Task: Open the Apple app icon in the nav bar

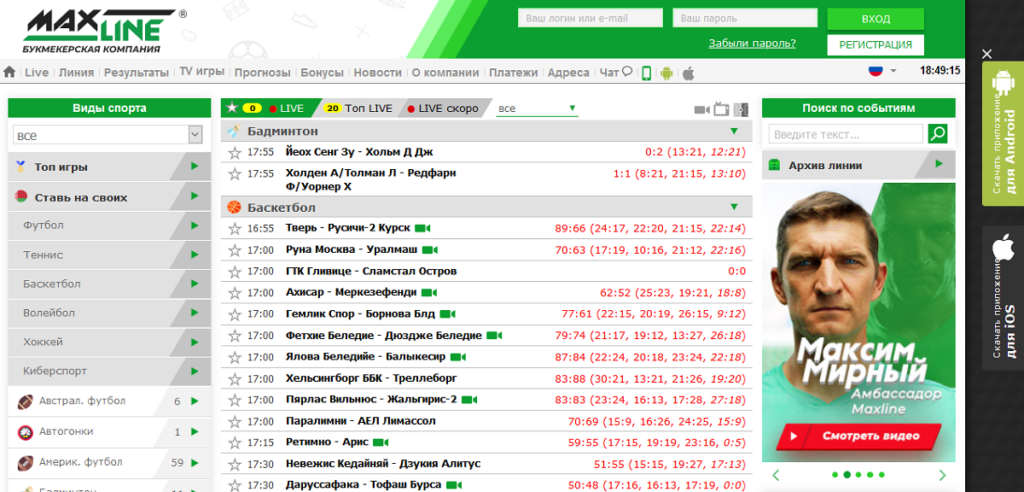Action: click(x=688, y=73)
